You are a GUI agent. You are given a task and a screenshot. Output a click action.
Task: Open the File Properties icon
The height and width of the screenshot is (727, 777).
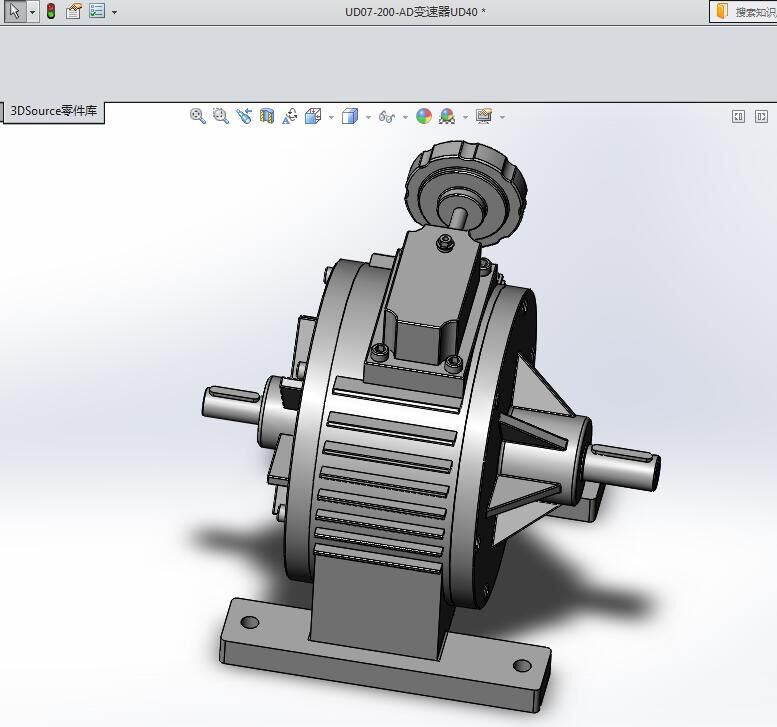(74, 11)
